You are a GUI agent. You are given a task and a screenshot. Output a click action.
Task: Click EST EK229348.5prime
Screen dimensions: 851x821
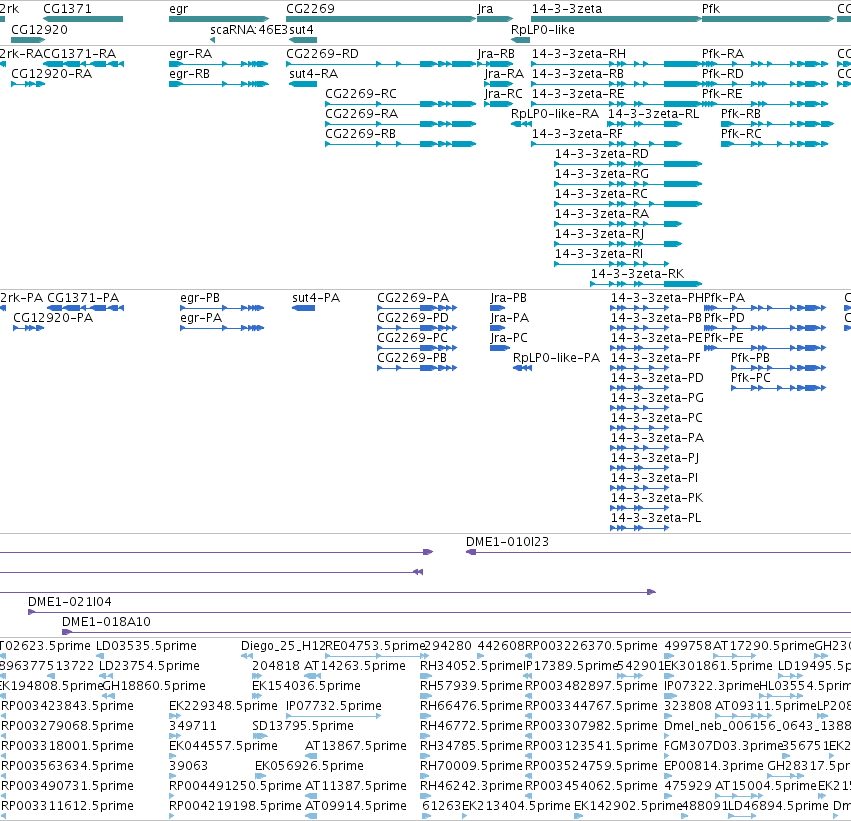click(223, 705)
